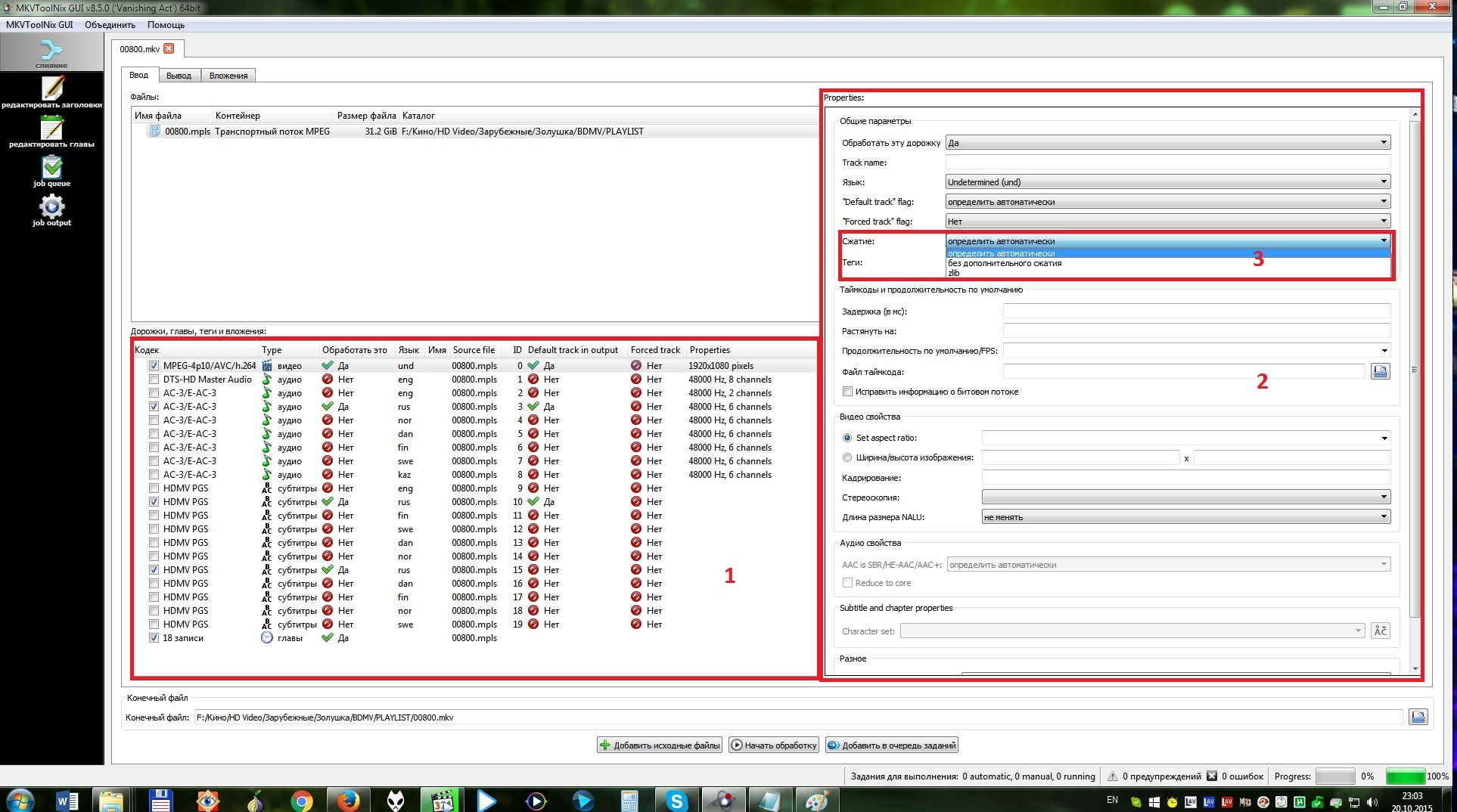This screenshot has height=812, width=1457.
Task: Close the 00800.mkv tab
Action: pos(169,48)
